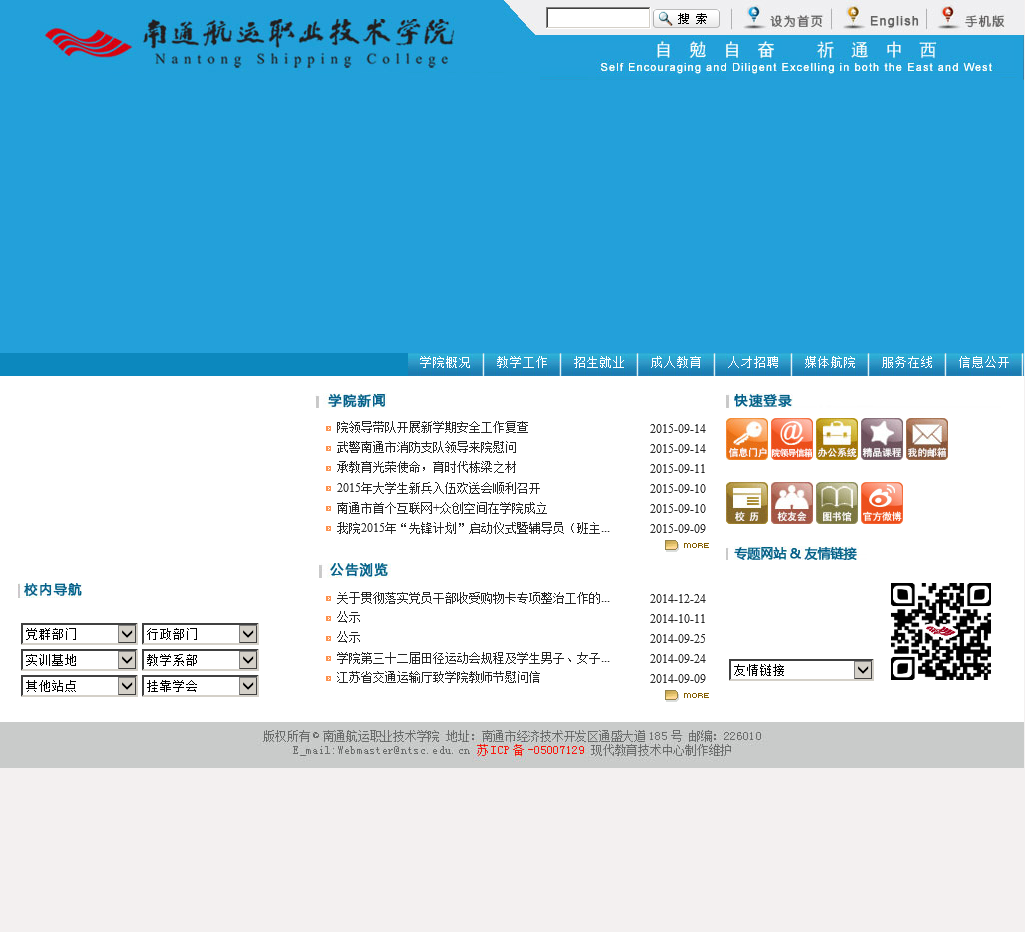Click the English pin icon
The width and height of the screenshot is (1025, 932).
point(853,17)
